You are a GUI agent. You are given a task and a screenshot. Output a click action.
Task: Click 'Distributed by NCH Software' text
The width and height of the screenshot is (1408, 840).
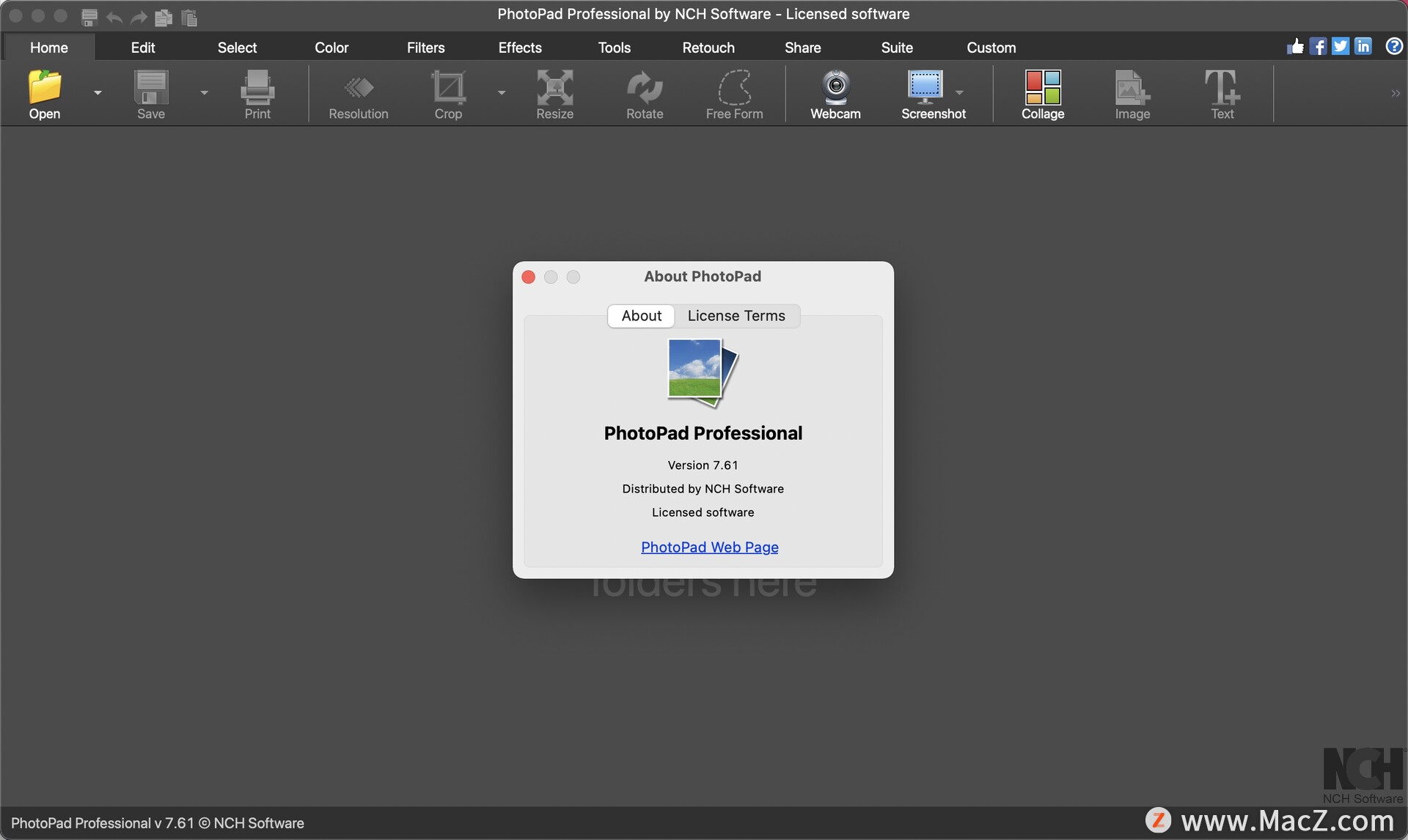point(703,488)
